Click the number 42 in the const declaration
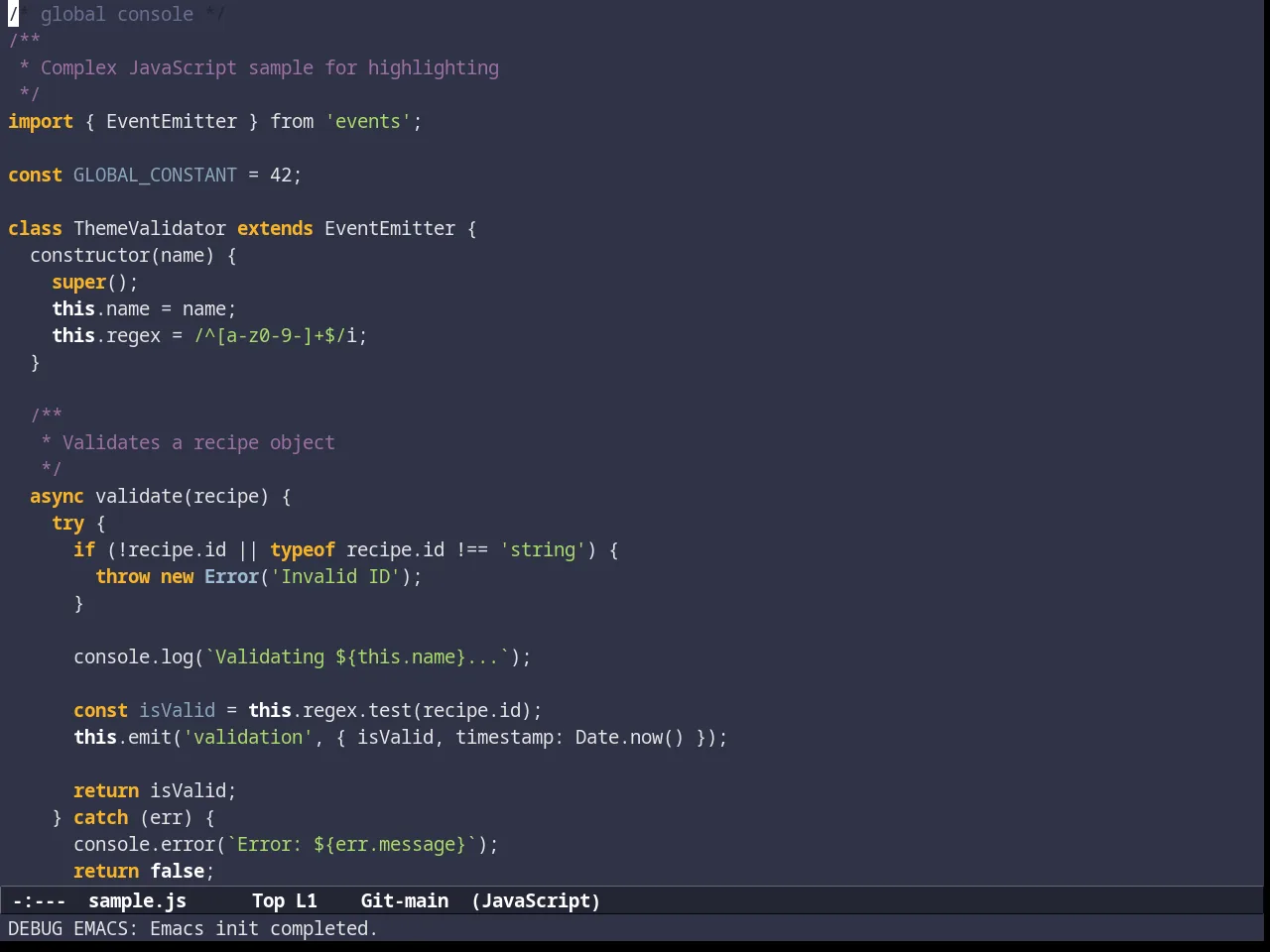The image size is (1270, 952). pos(281,175)
